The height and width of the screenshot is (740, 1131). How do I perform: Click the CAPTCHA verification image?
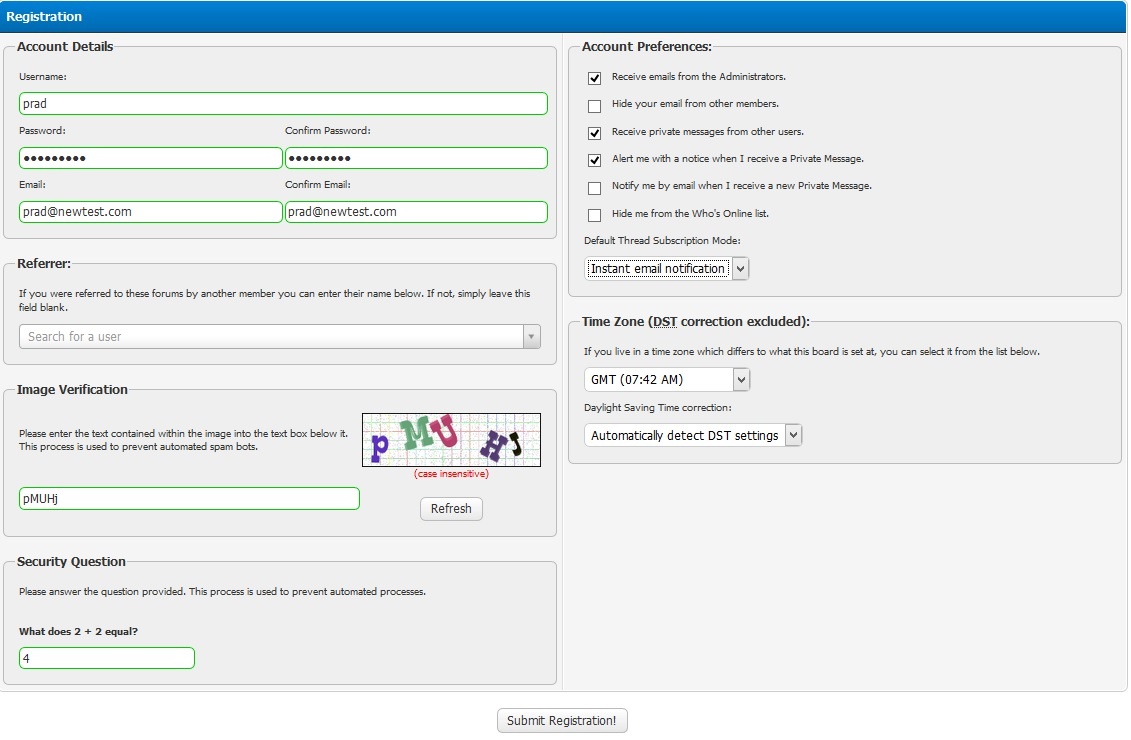(x=451, y=440)
